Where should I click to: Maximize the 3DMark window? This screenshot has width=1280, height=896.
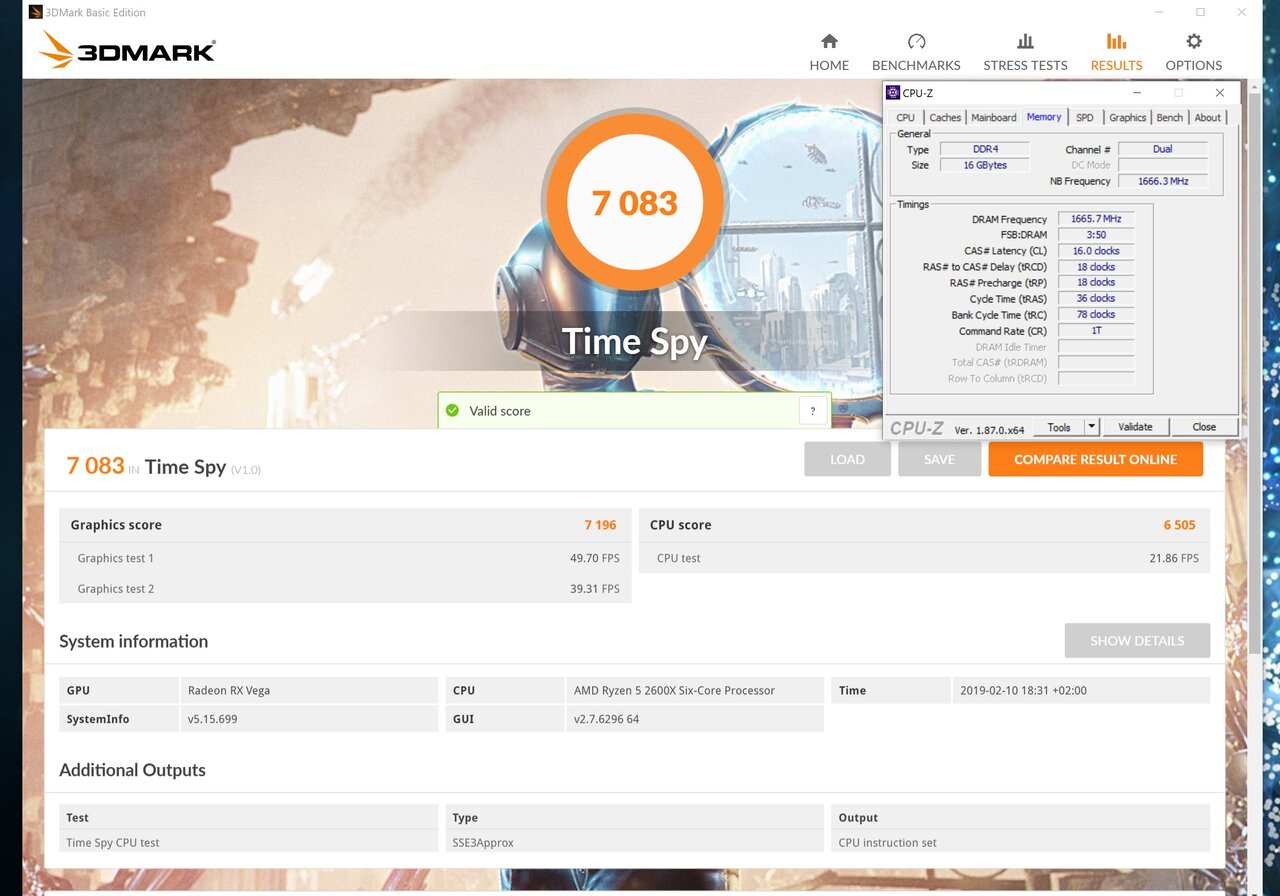click(x=1200, y=12)
